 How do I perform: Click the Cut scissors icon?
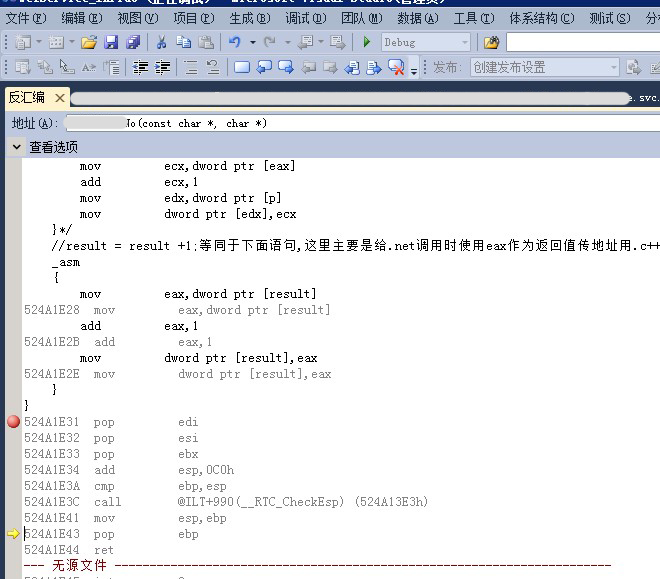point(161,42)
